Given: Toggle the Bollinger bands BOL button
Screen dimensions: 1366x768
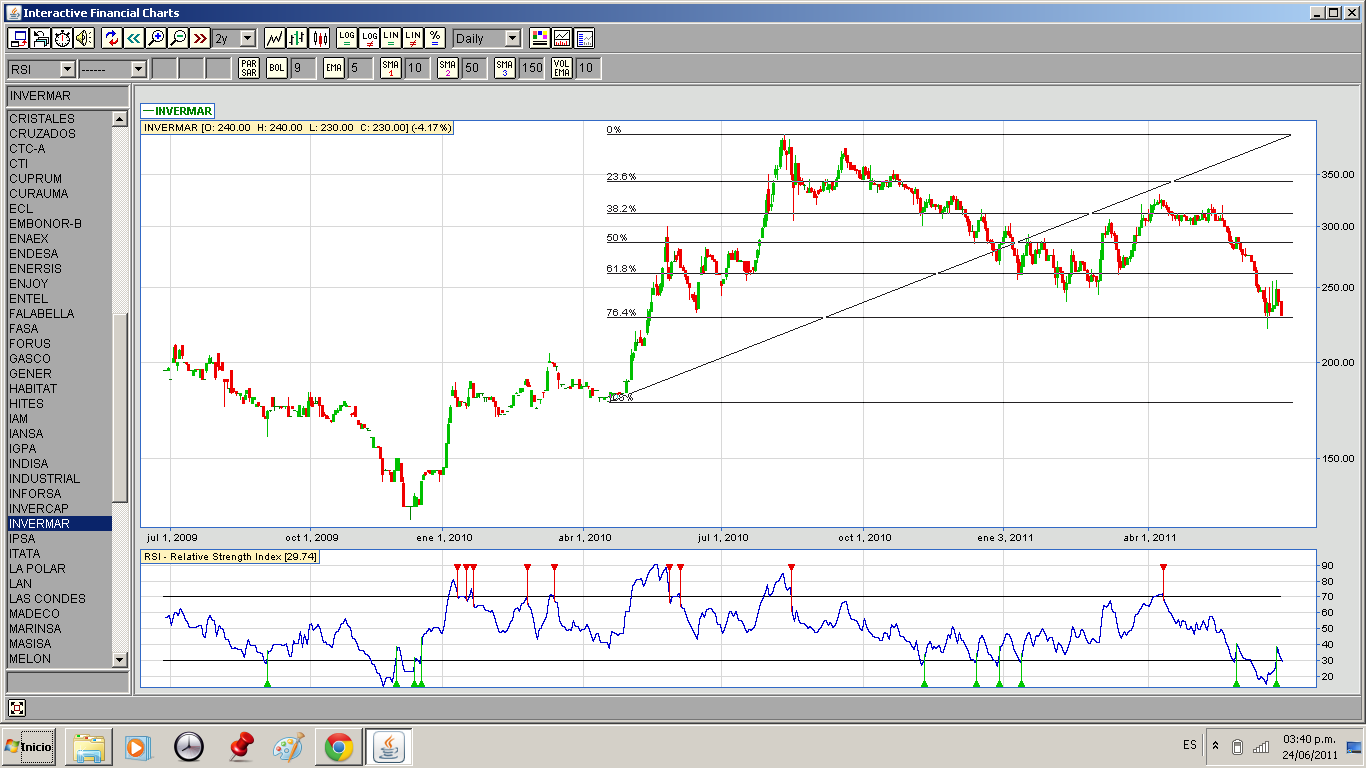Looking at the screenshot, I should [x=277, y=68].
